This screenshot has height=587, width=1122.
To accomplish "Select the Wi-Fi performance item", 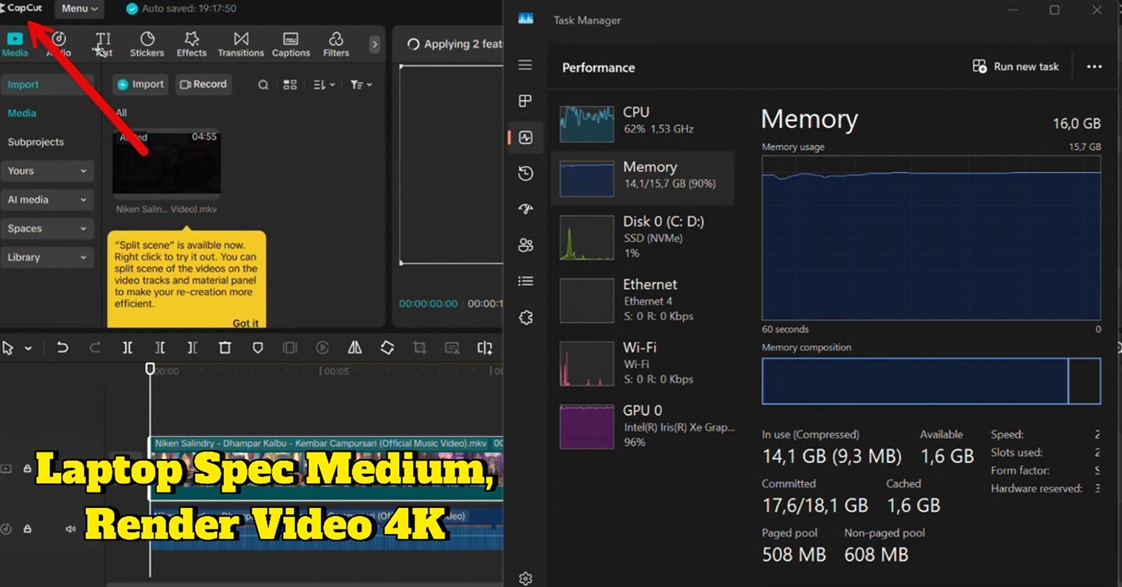I will pos(643,363).
